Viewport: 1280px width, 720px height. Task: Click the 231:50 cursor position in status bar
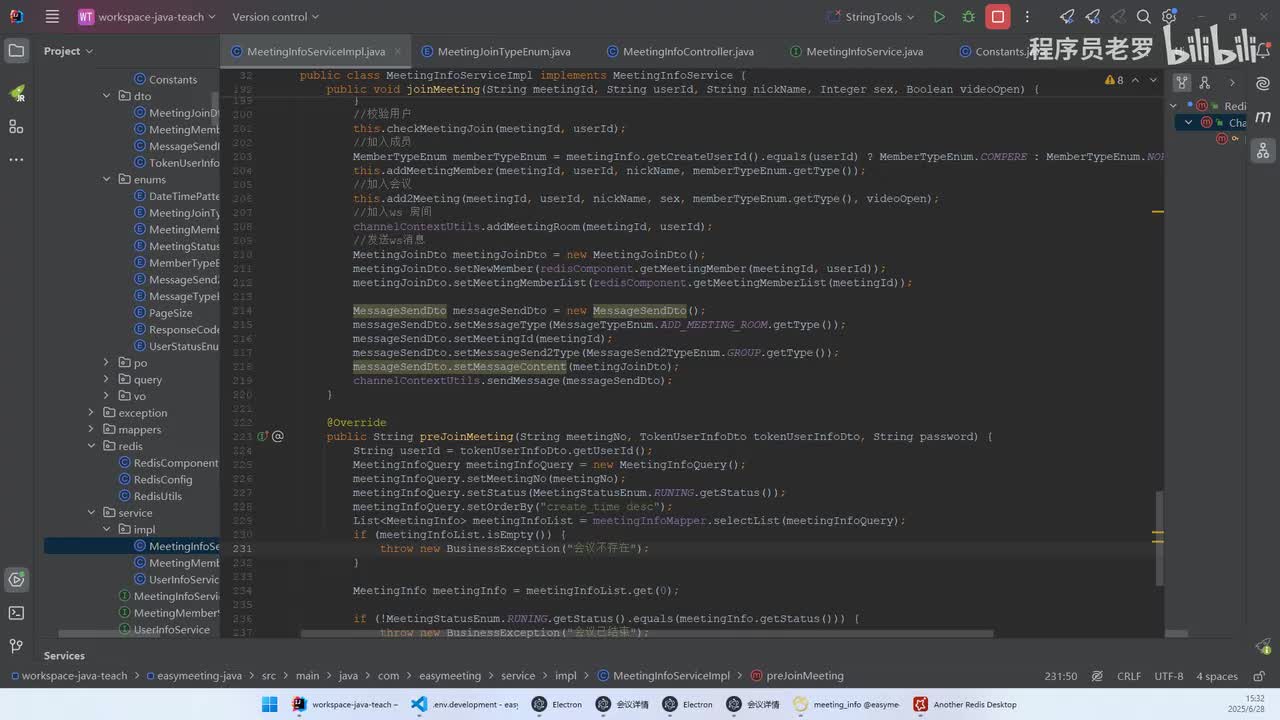pyautogui.click(x=1061, y=676)
